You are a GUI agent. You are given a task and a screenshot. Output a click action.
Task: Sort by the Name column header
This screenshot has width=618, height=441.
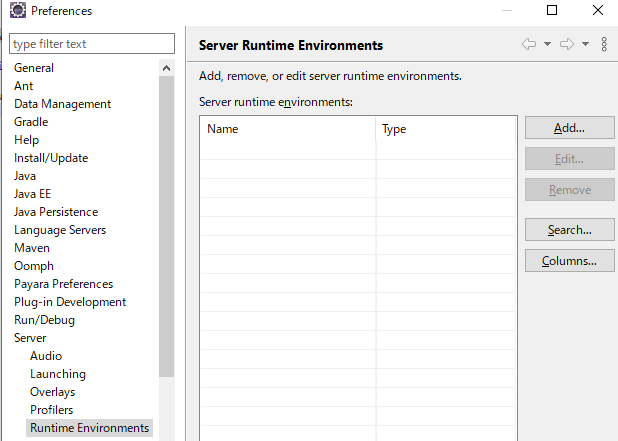pos(288,129)
